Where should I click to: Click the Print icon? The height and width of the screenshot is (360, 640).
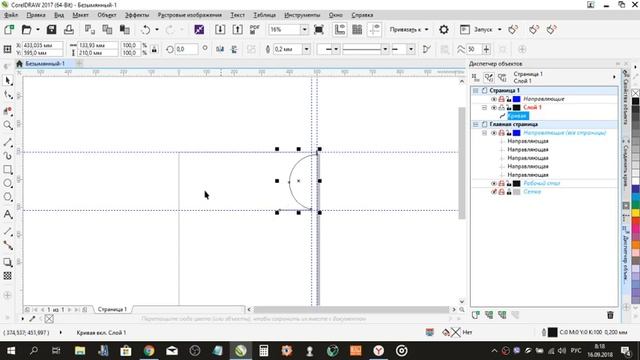tap(69, 29)
